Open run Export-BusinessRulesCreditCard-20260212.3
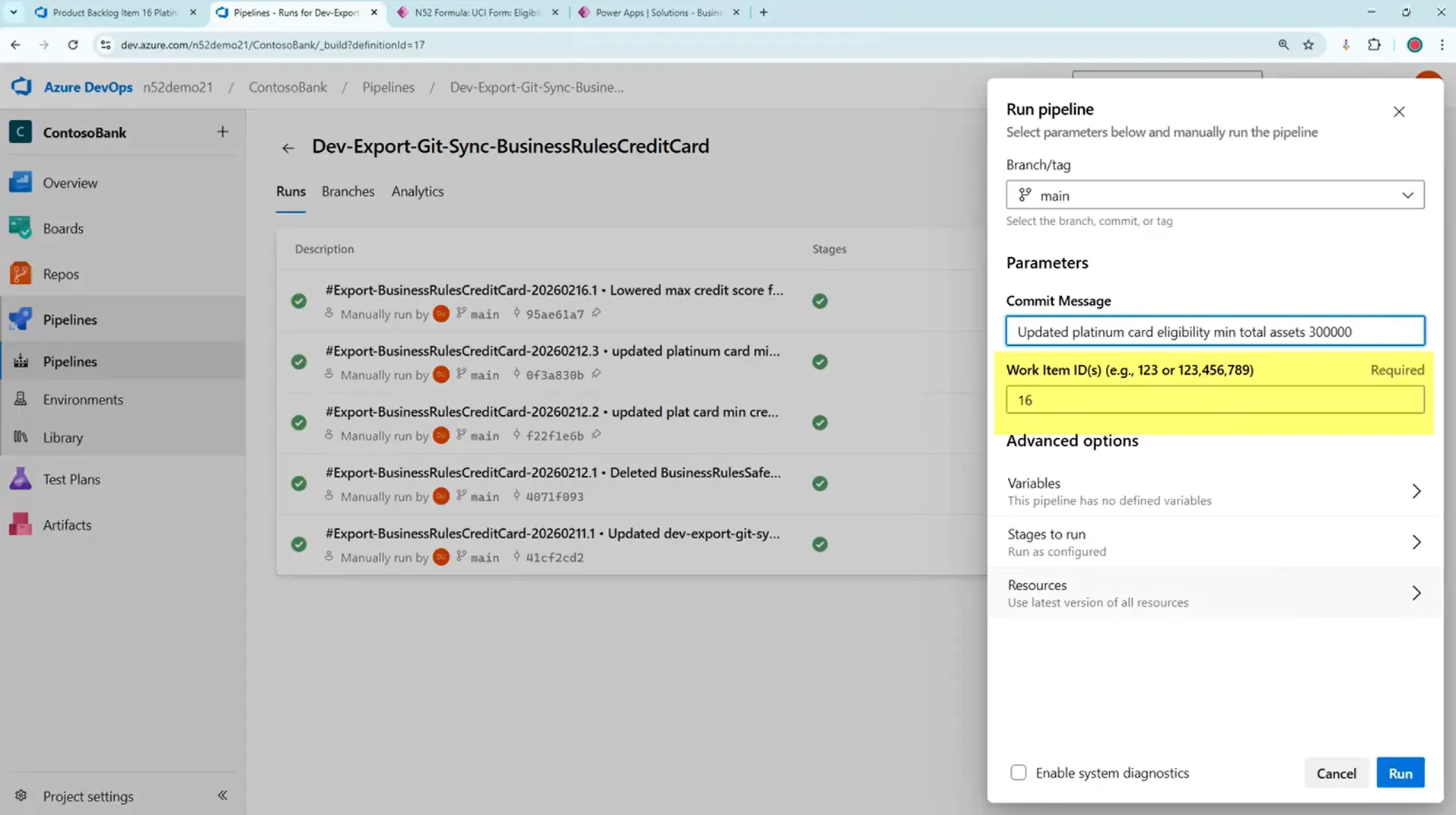 [x=552, y=350]
